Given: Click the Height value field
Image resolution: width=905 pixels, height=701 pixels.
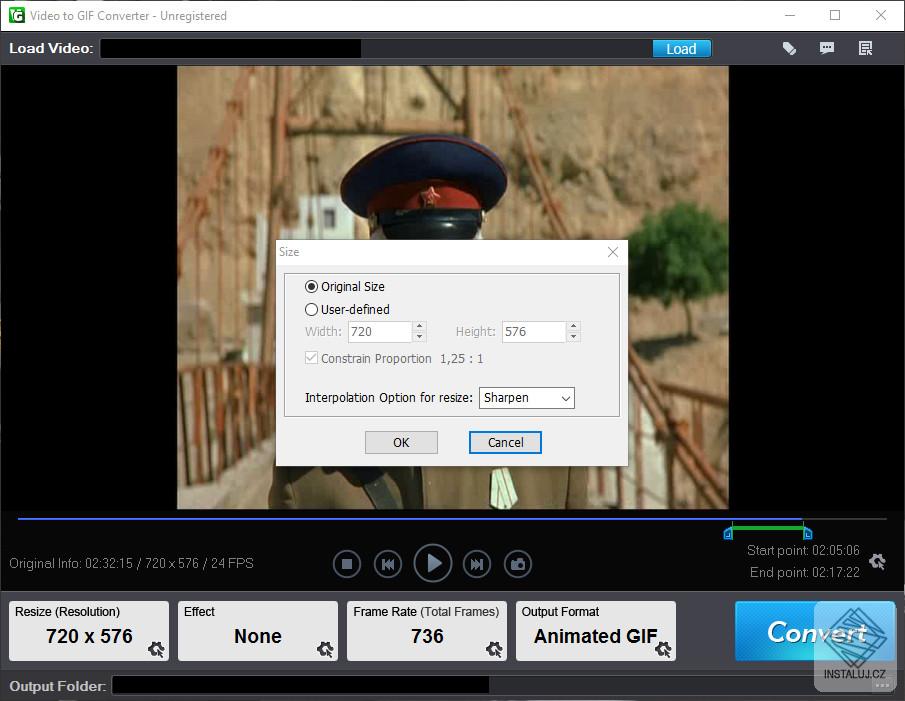Looking at the screenshot, I should (534, 332).
